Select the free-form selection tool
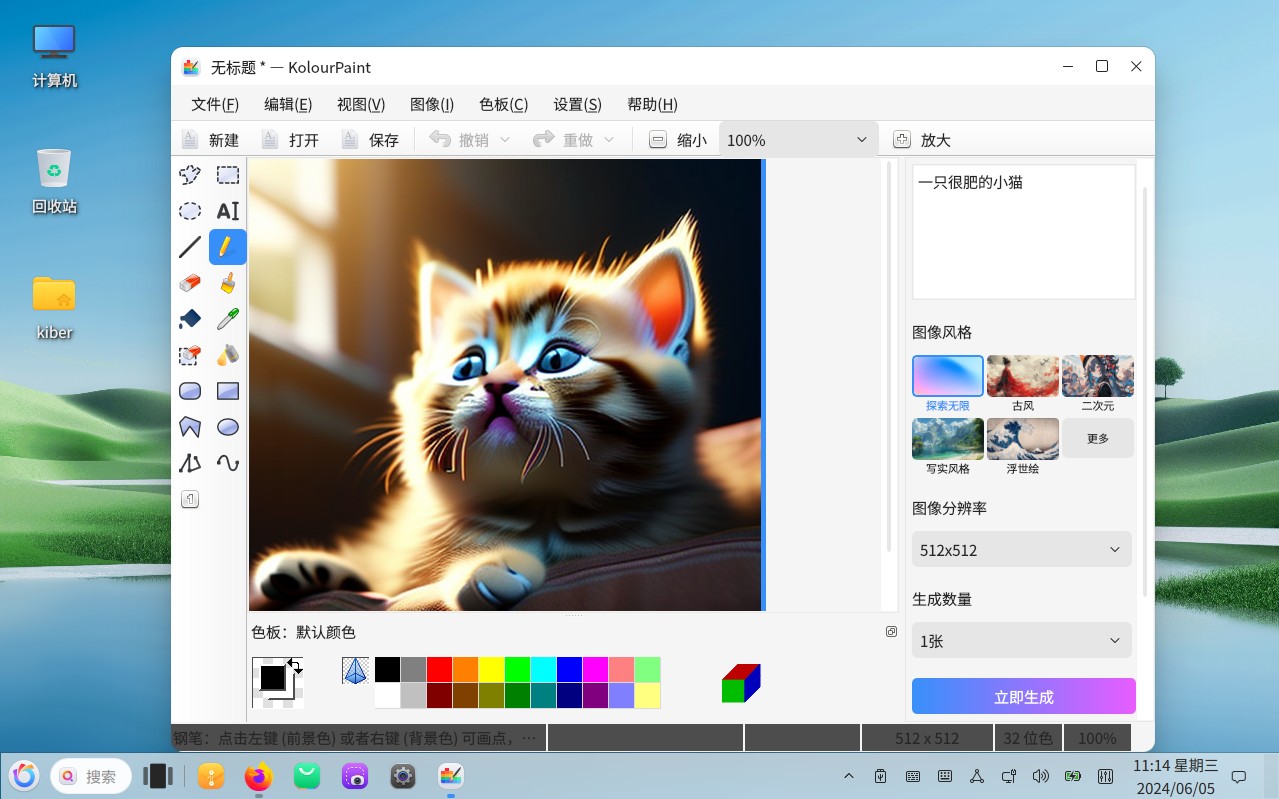This screenshot has width=1279, height=799. click(190, 175)
